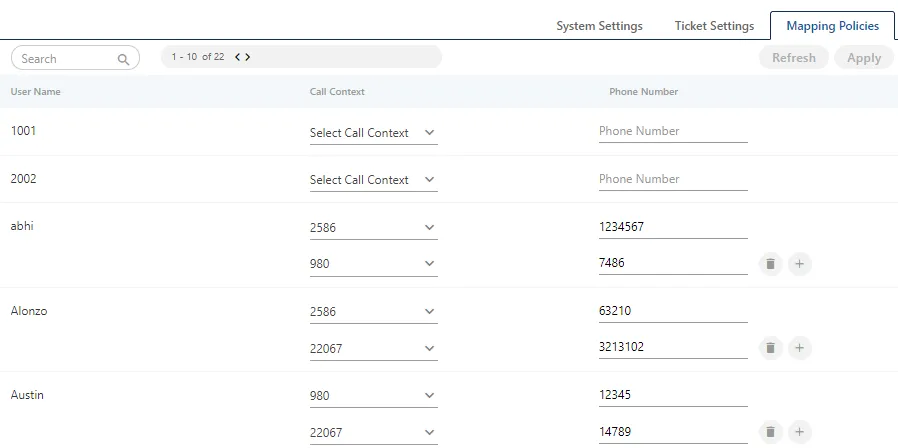Expand Alonzo's 22067 call context dropdown
This screenshot has width=898, height=448.
pyautogui.click(x=373, y=348)
